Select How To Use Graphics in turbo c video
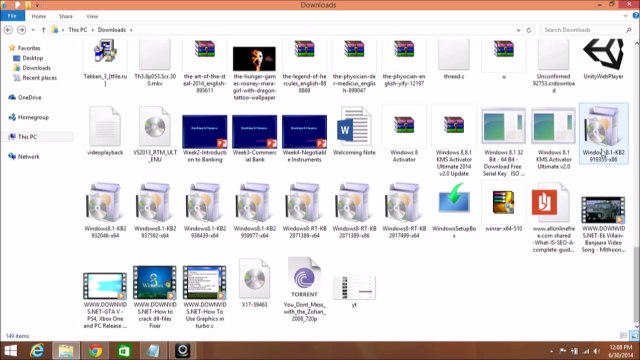Image resolution: width=640 pixels, height=360 pixels. pos(204,297)
